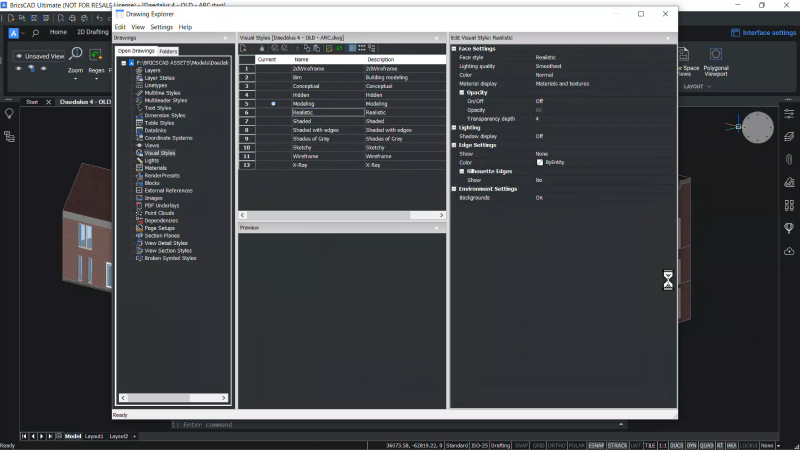
Task: Click the ribbon search magnifier icon
Action: coord(35,33)
